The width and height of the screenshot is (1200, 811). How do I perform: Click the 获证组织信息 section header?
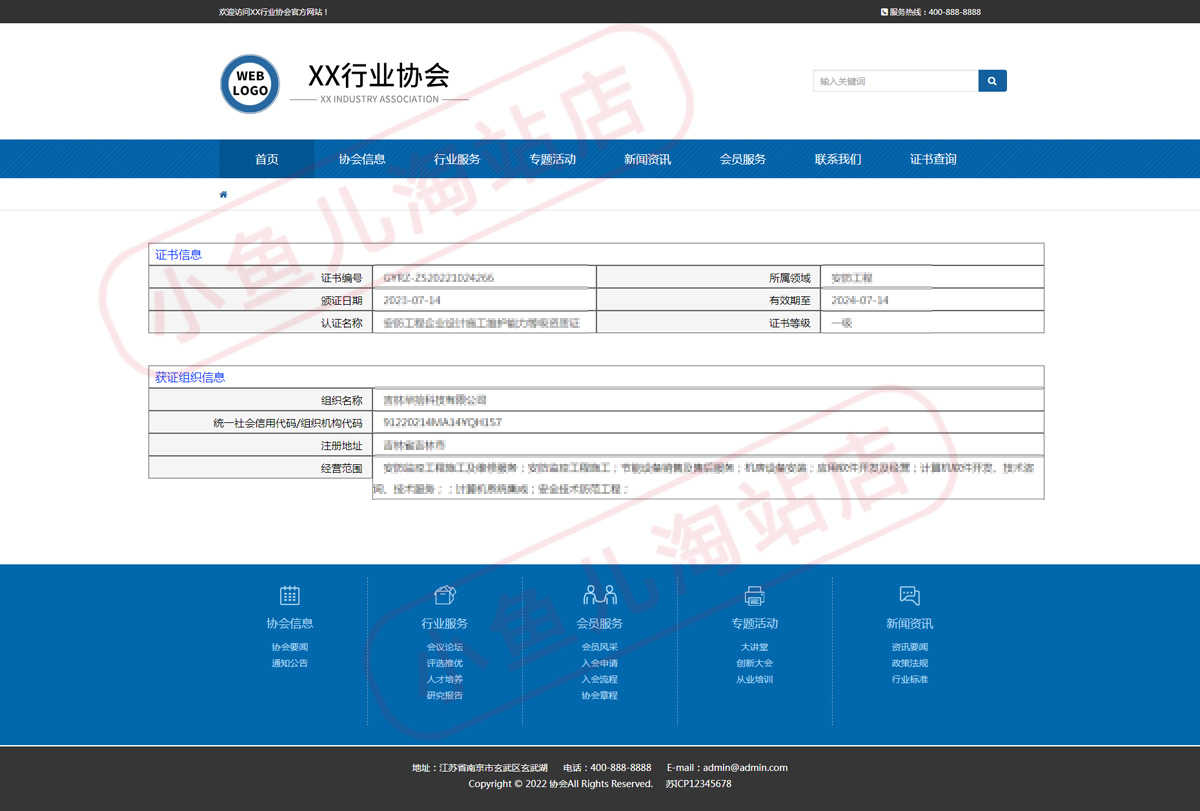tap(596, 377)
